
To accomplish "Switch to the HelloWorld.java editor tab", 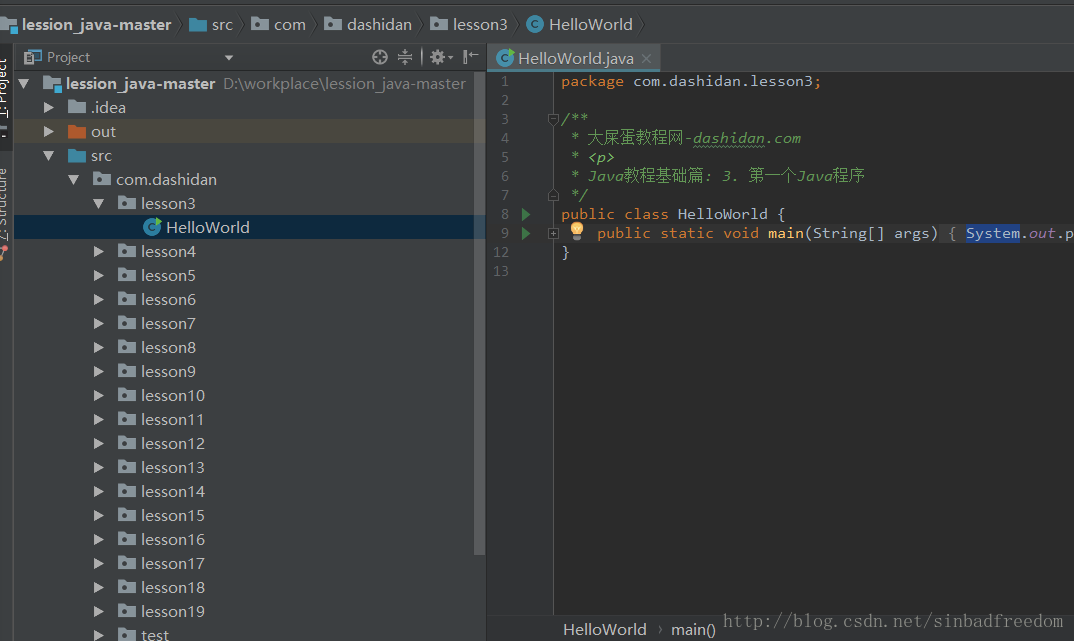I will (574, 58).
